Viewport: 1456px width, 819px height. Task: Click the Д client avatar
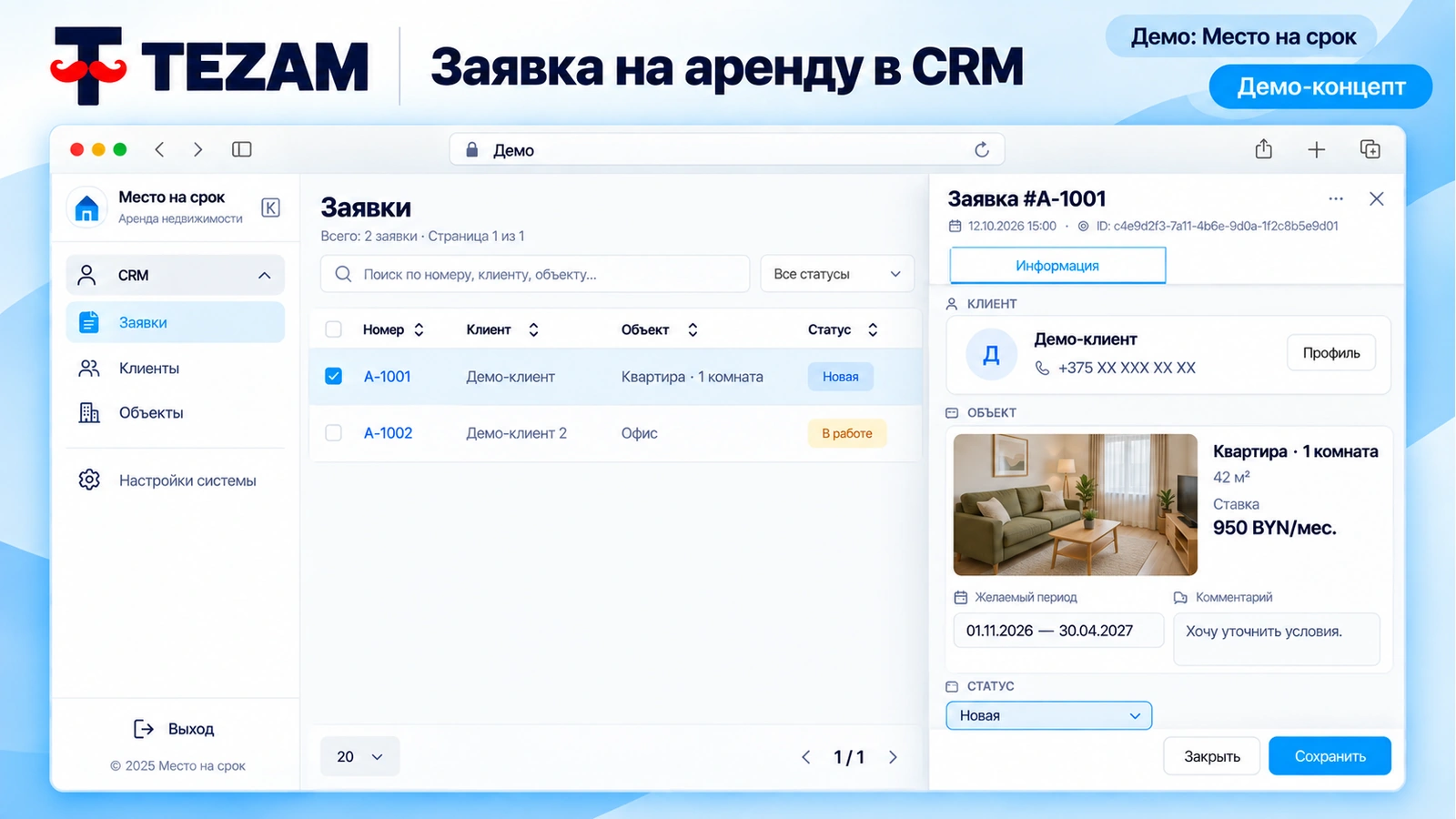[991, 354]
